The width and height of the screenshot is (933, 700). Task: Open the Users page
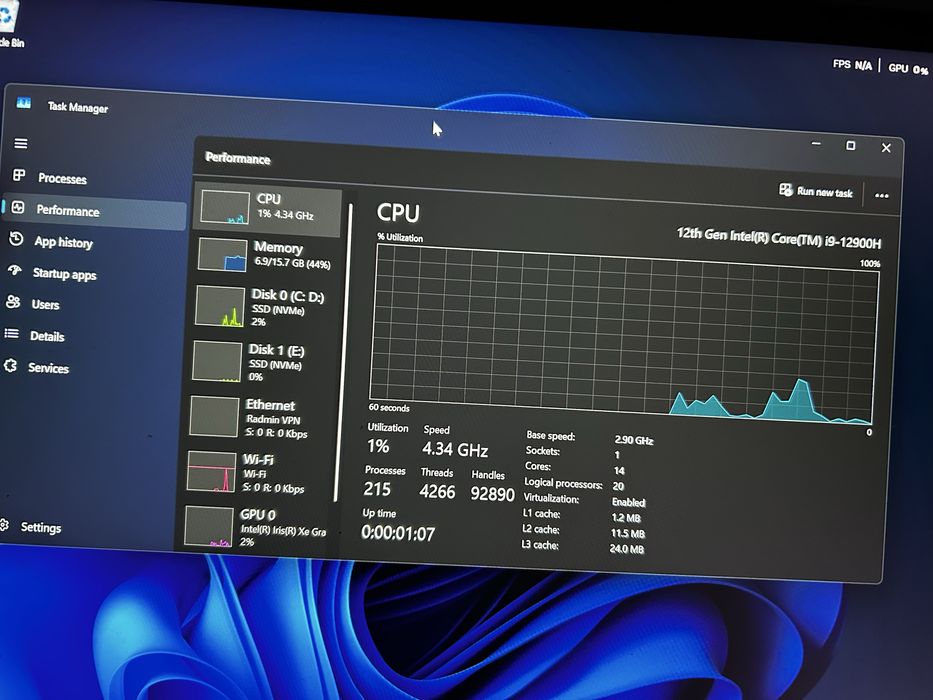45,305
